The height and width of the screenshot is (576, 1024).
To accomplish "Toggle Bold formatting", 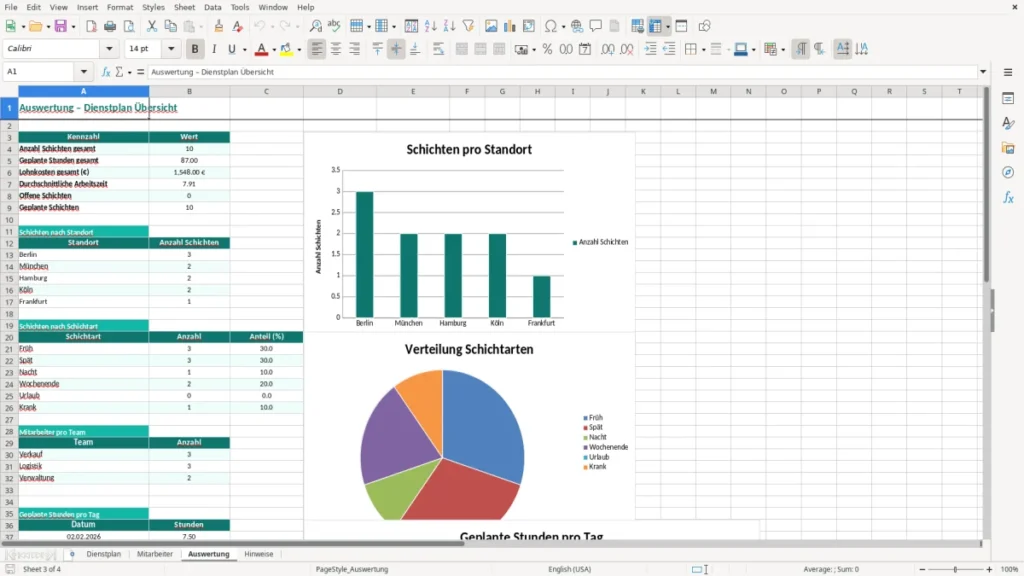I will (195, 49).
